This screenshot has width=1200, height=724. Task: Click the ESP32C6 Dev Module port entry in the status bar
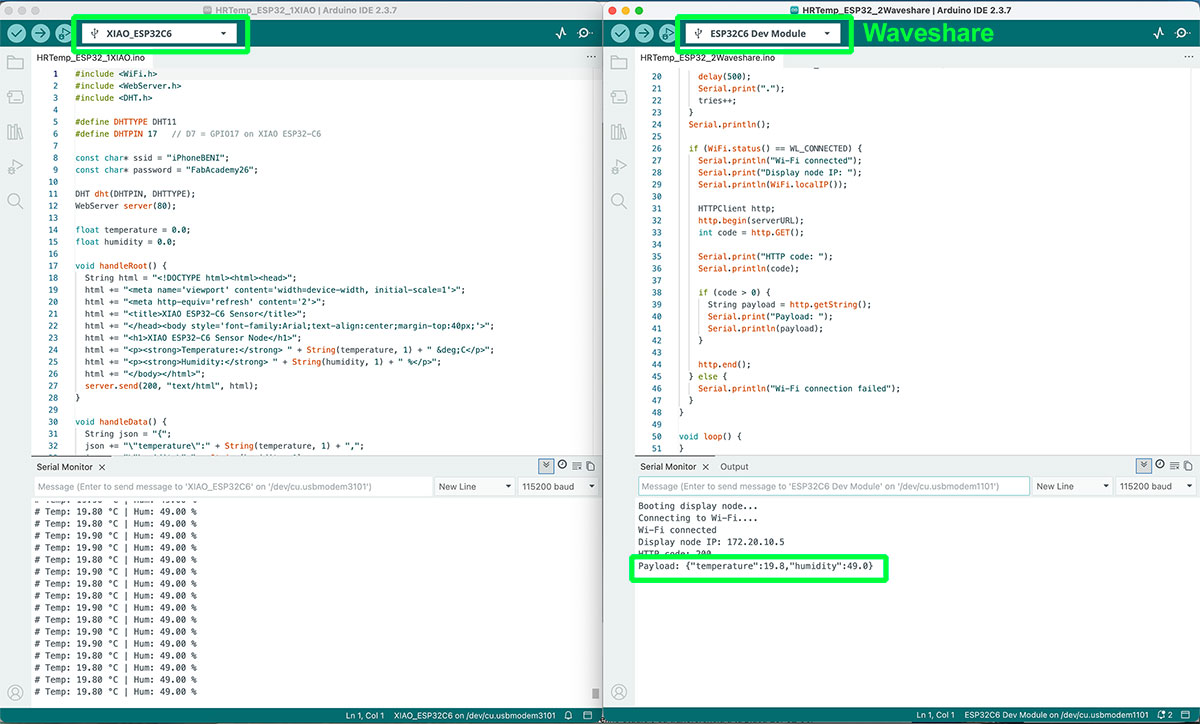tap(1057, 716)
